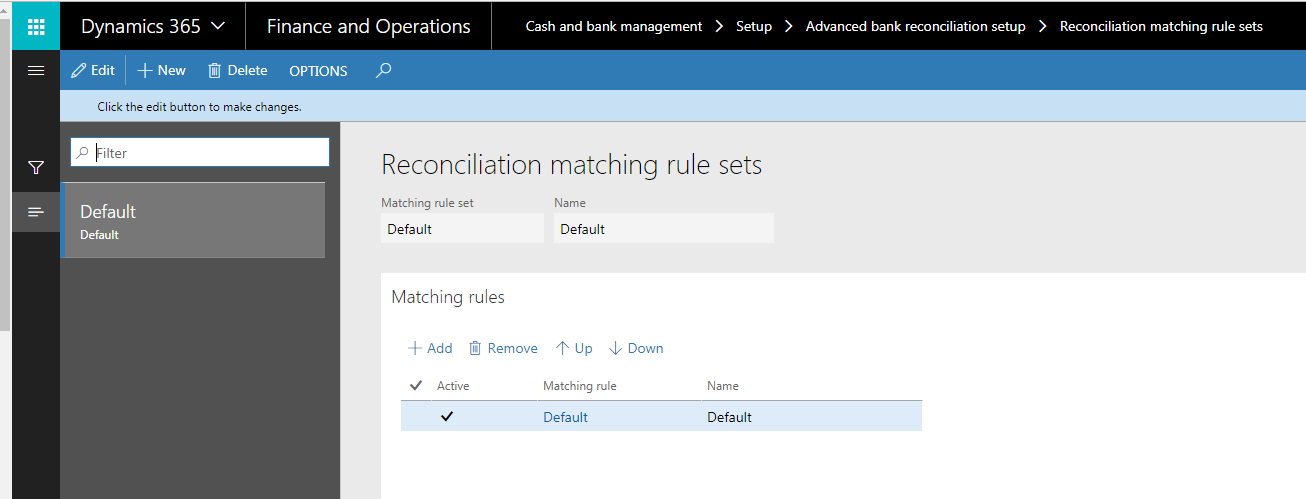Select Default rule set in list
Screen dimensions: 1306x499
[x=193, y=220]
